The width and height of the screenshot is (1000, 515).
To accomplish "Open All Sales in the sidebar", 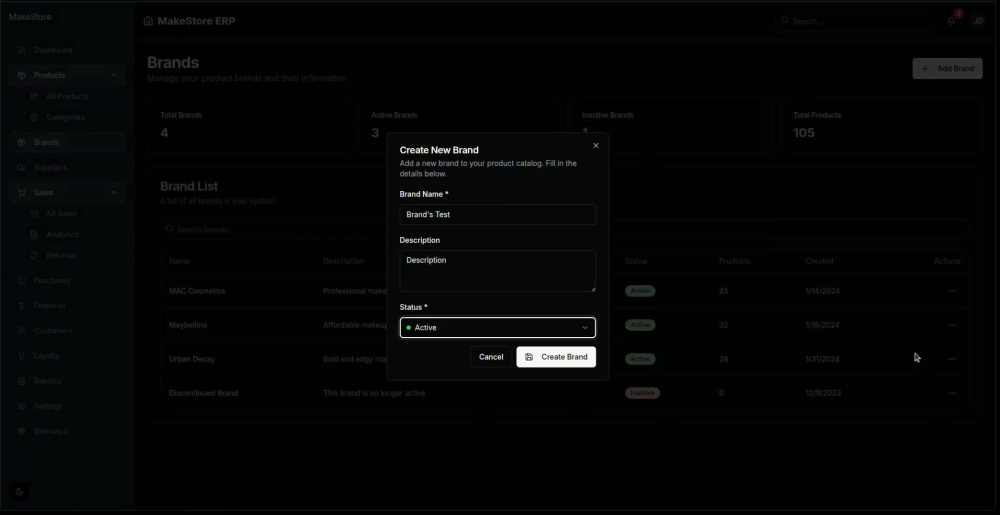I will point(73,214).
